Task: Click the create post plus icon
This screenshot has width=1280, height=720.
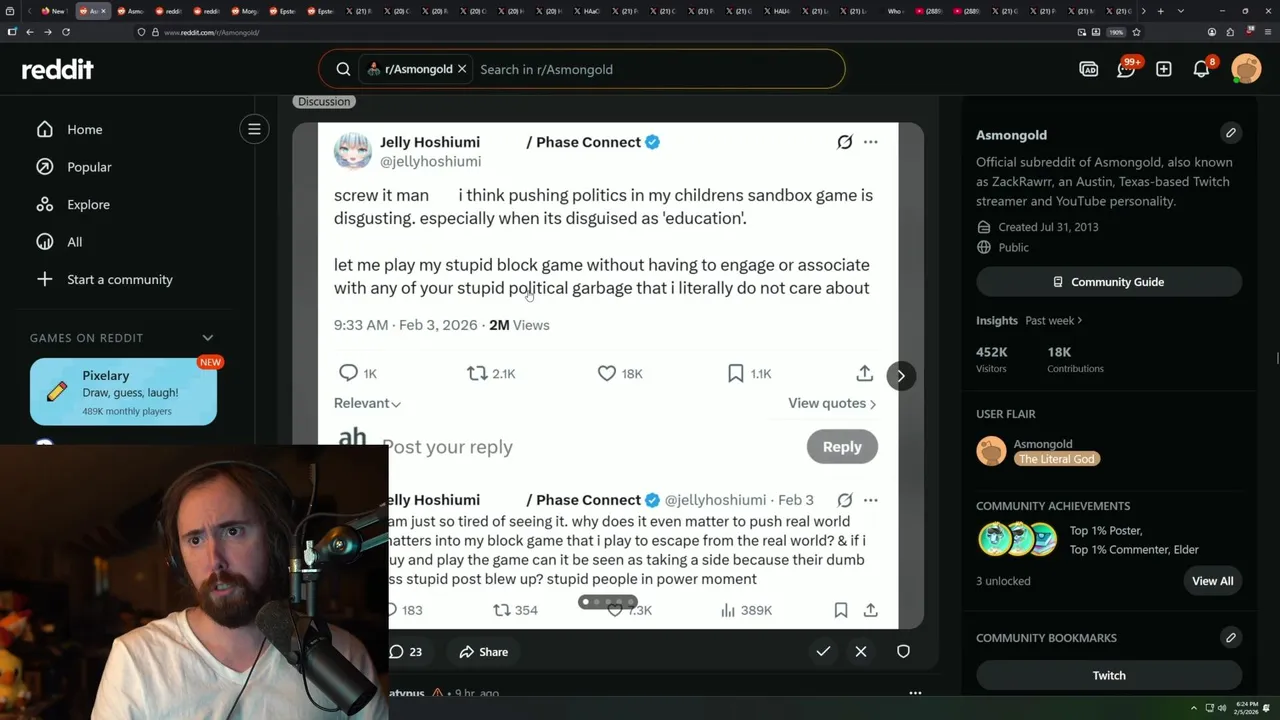Action: (x=1163, y=69)
